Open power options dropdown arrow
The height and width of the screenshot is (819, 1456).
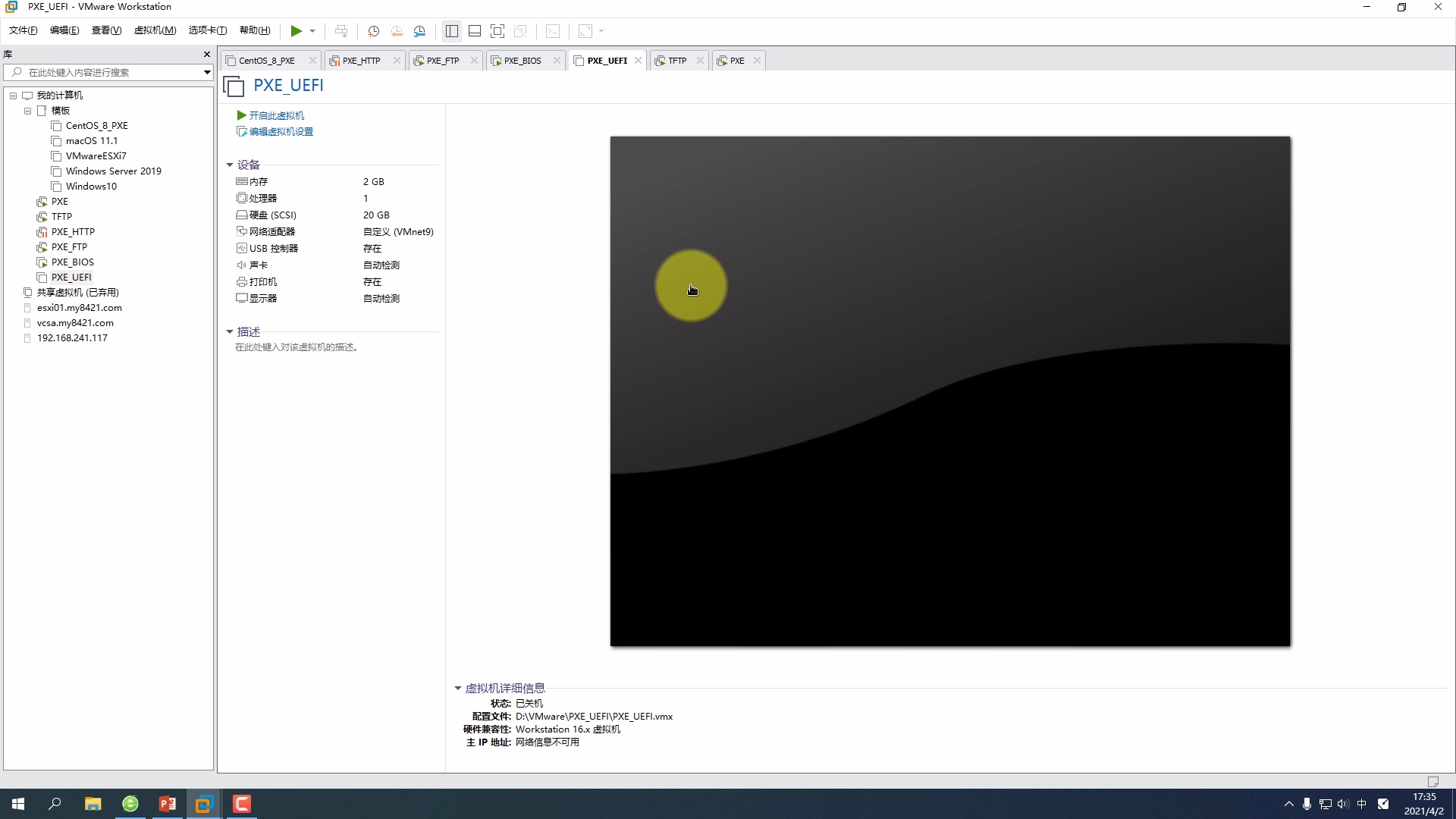[312, 31]
